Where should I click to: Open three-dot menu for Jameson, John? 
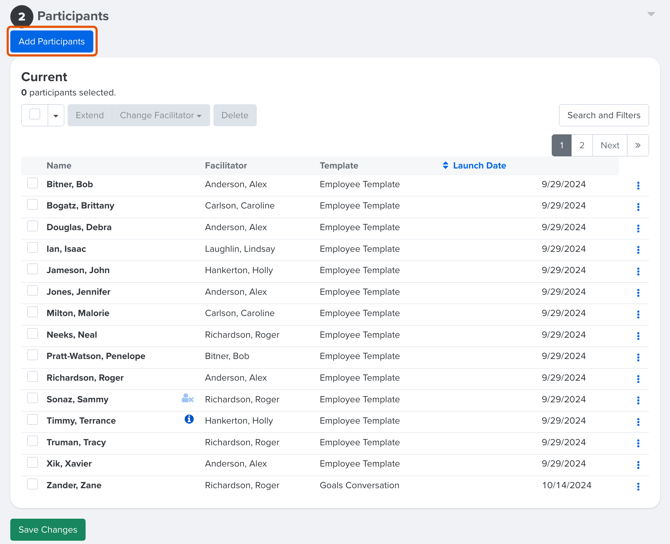[638, 271]
